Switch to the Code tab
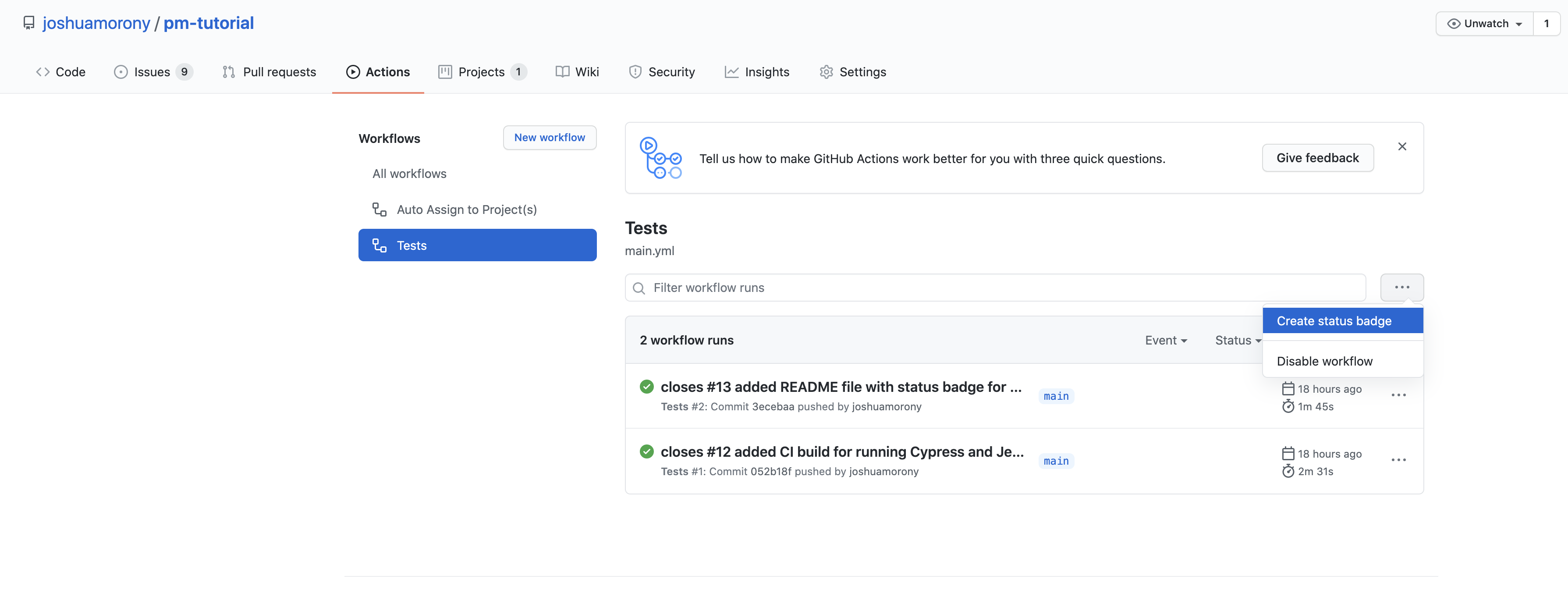Image resolution: width=1568 pixels, height=590 pixels. click(x=61, y=72)
